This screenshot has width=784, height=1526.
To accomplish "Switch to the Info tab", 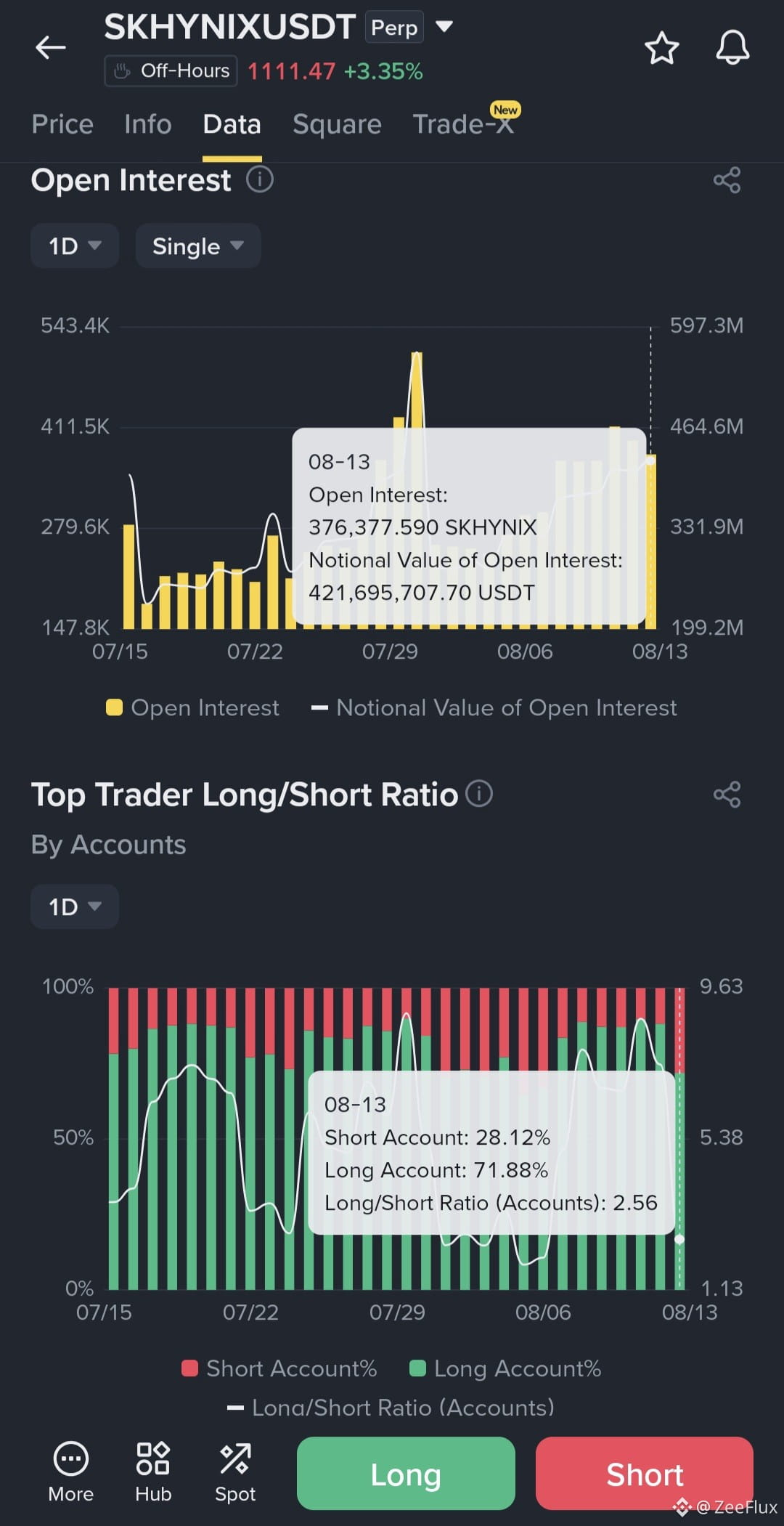I will click(x=148, y=124).
